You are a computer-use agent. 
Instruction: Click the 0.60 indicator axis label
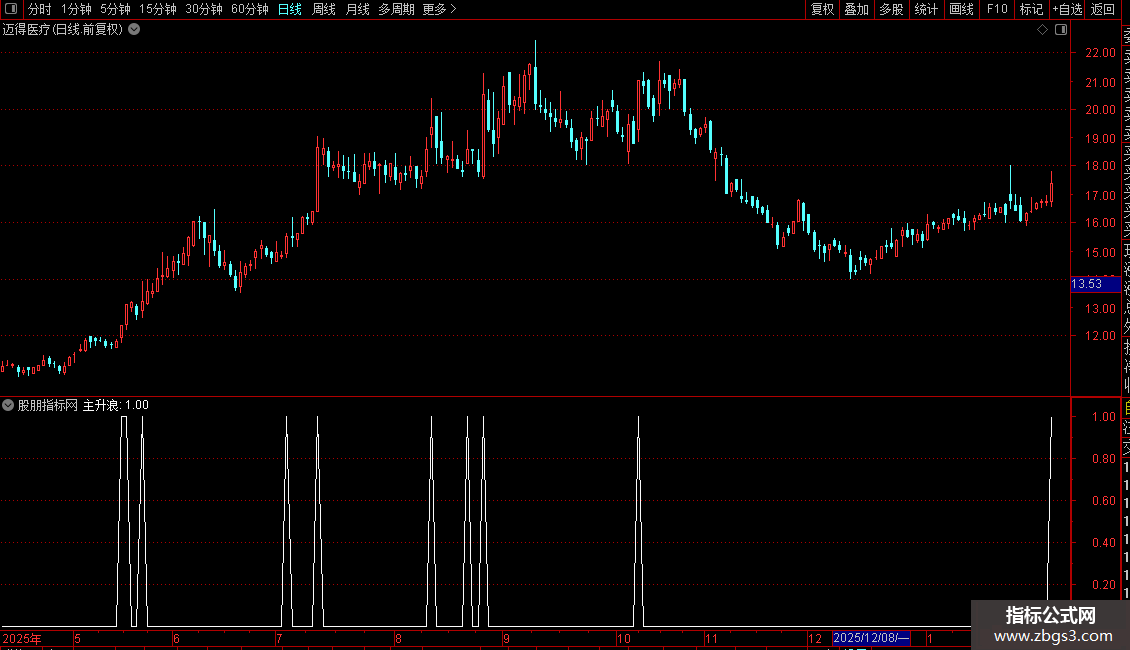tap(1103, 501)
